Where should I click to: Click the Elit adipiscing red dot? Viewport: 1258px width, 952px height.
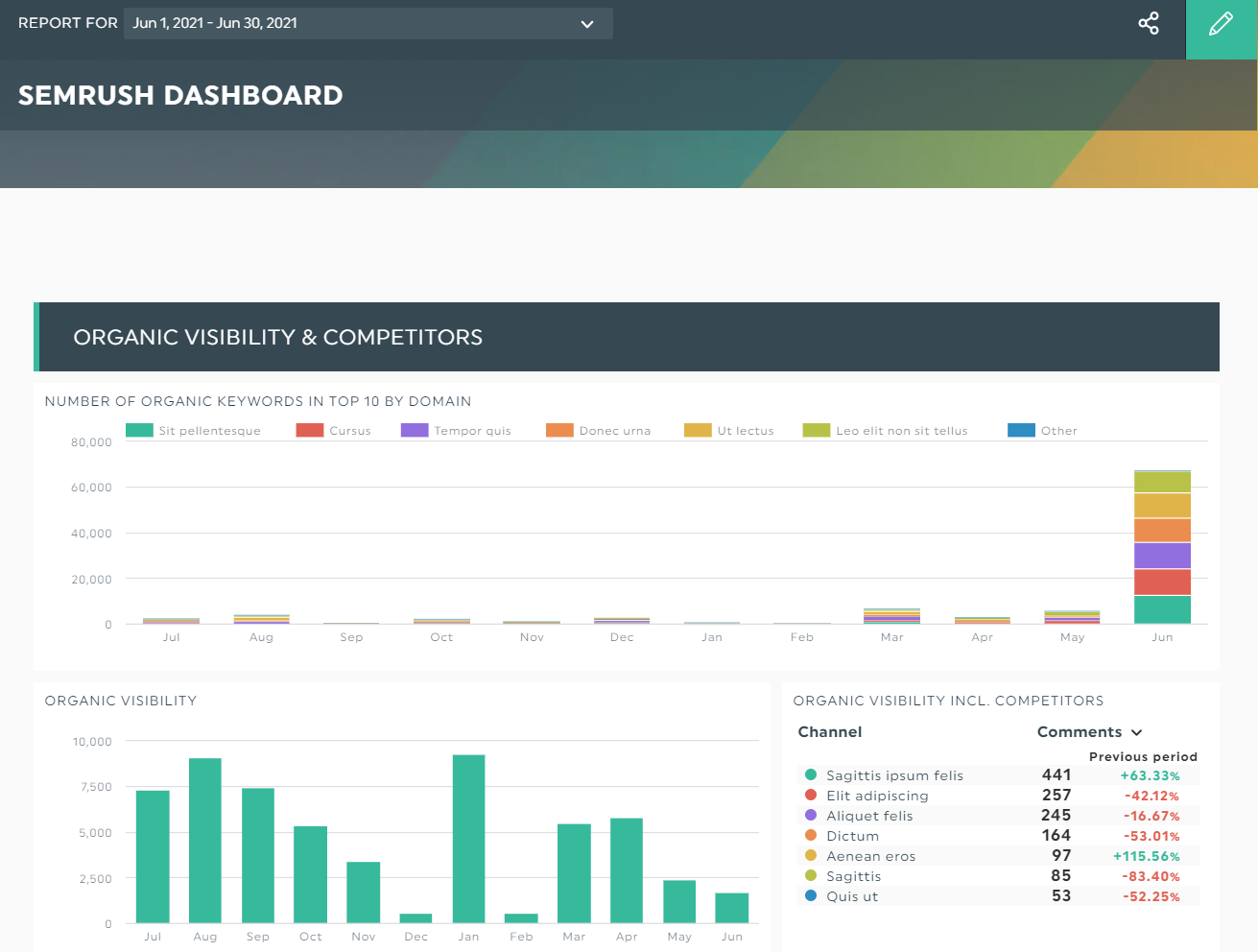point(811,795)
